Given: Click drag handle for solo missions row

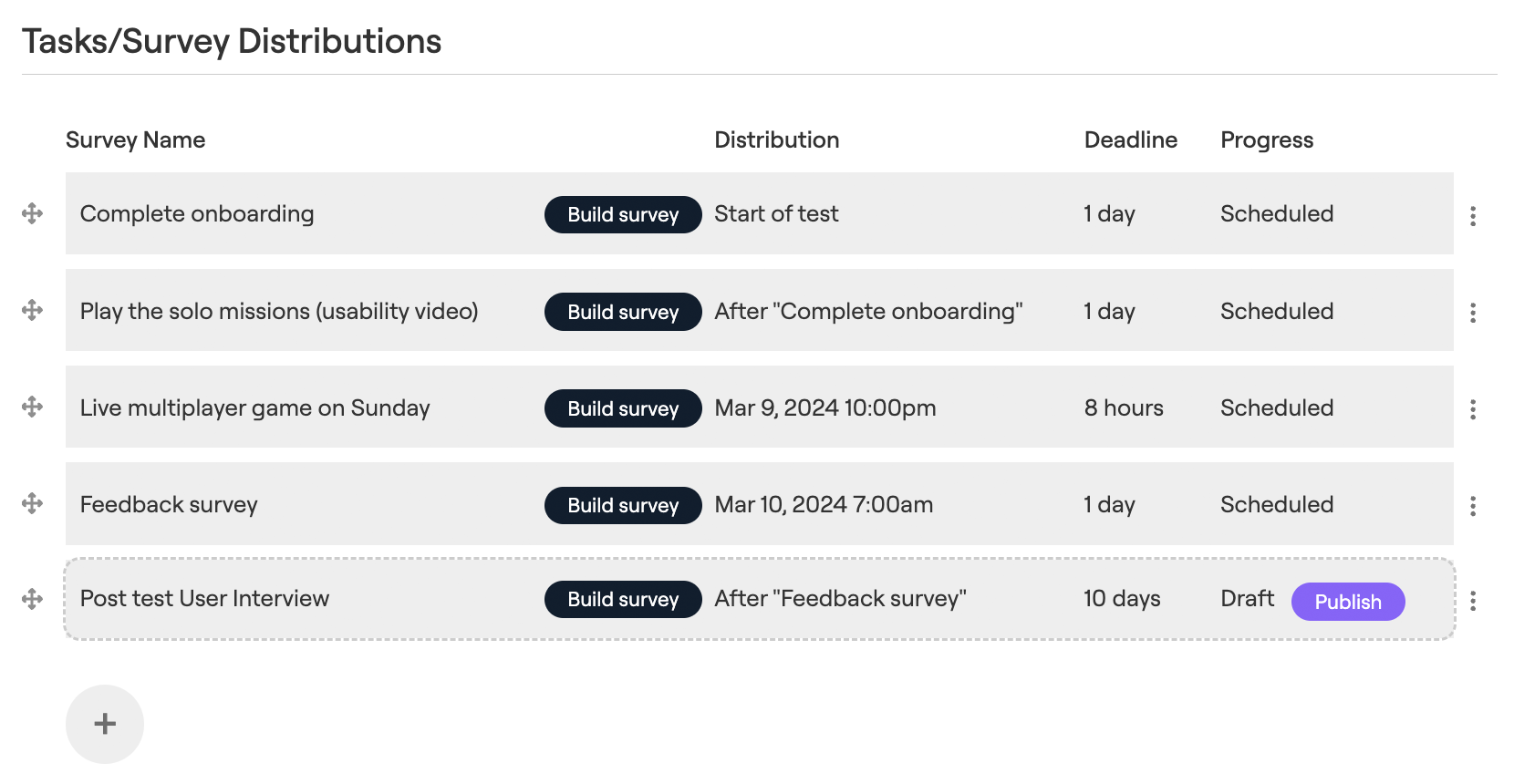Looking at the screenshot, I should click(x=32, y=310).
